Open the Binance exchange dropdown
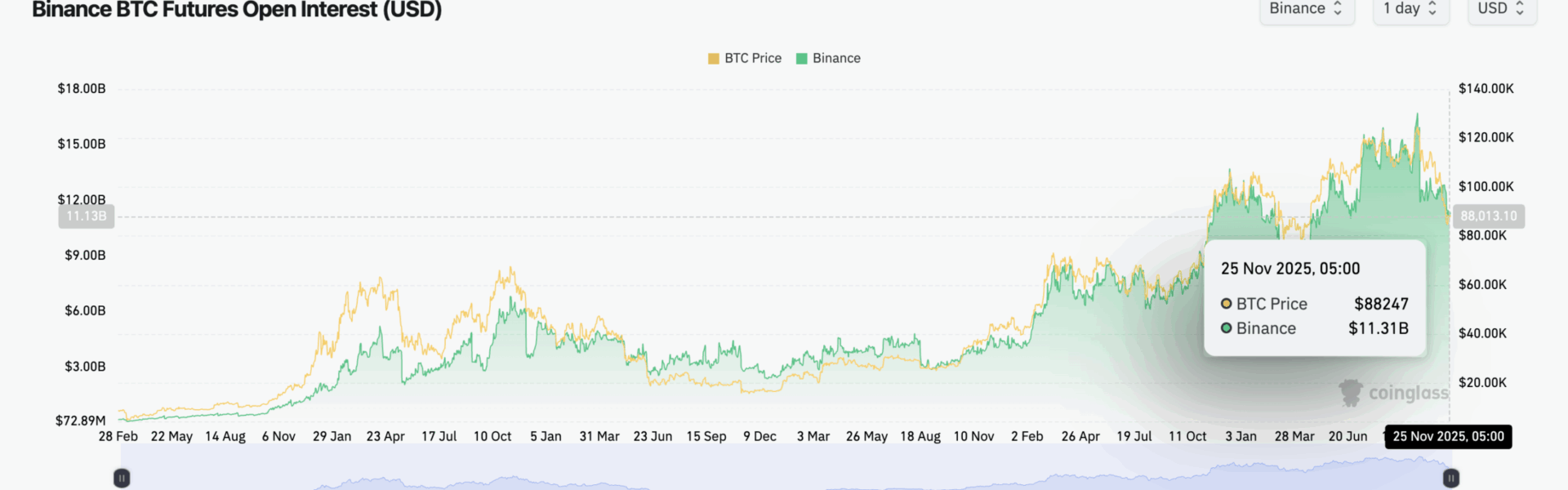Image resolution: width=1568 pixels, height=490 pixels. pos(1306,9)
